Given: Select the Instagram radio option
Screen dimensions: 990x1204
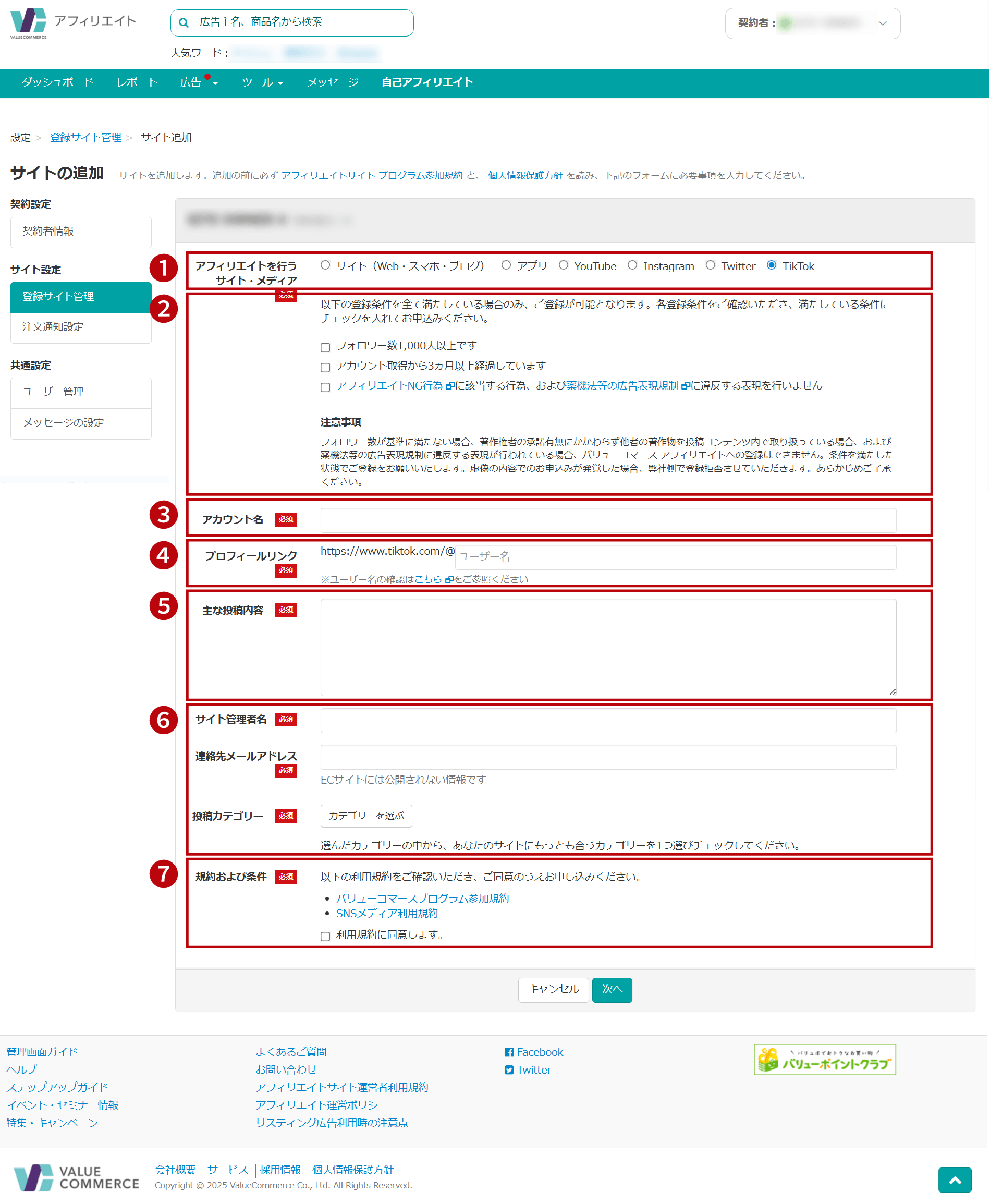Looking at the screenshot, I should click(632, 265).
